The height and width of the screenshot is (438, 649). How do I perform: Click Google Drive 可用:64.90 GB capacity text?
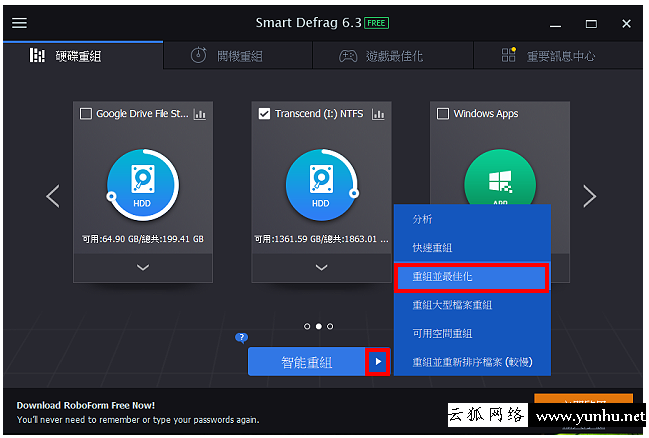[x=143, y=239]
